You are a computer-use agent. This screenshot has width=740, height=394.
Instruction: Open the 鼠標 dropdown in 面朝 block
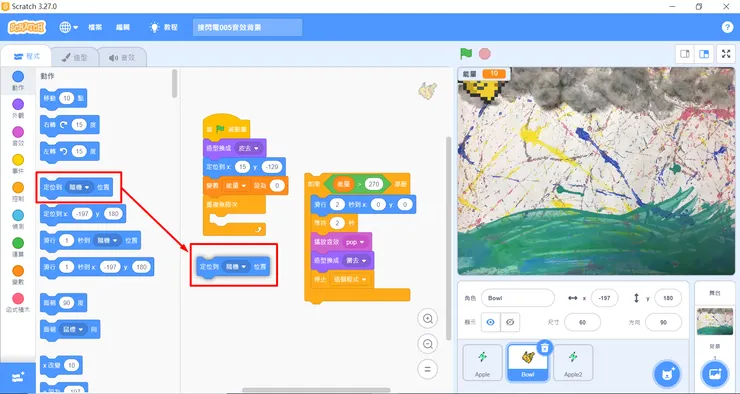pos(74,329)
